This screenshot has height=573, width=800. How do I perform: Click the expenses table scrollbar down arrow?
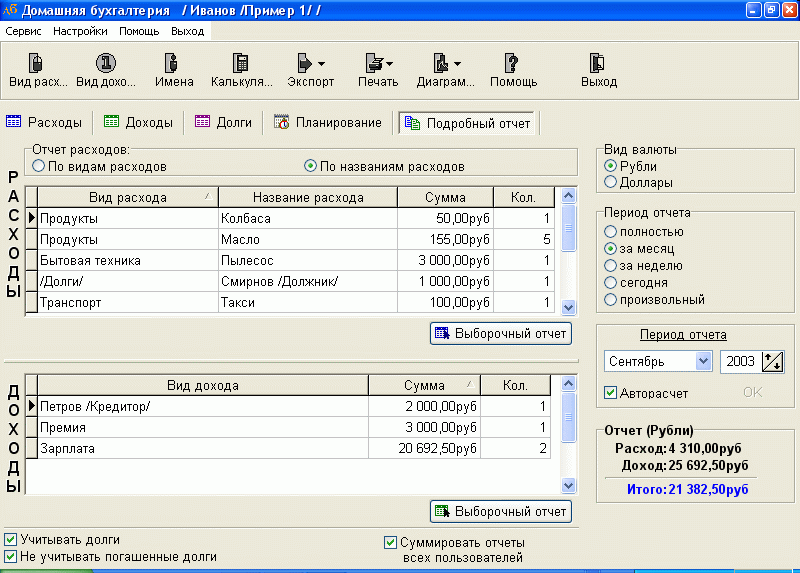click(x=569, y=308)
